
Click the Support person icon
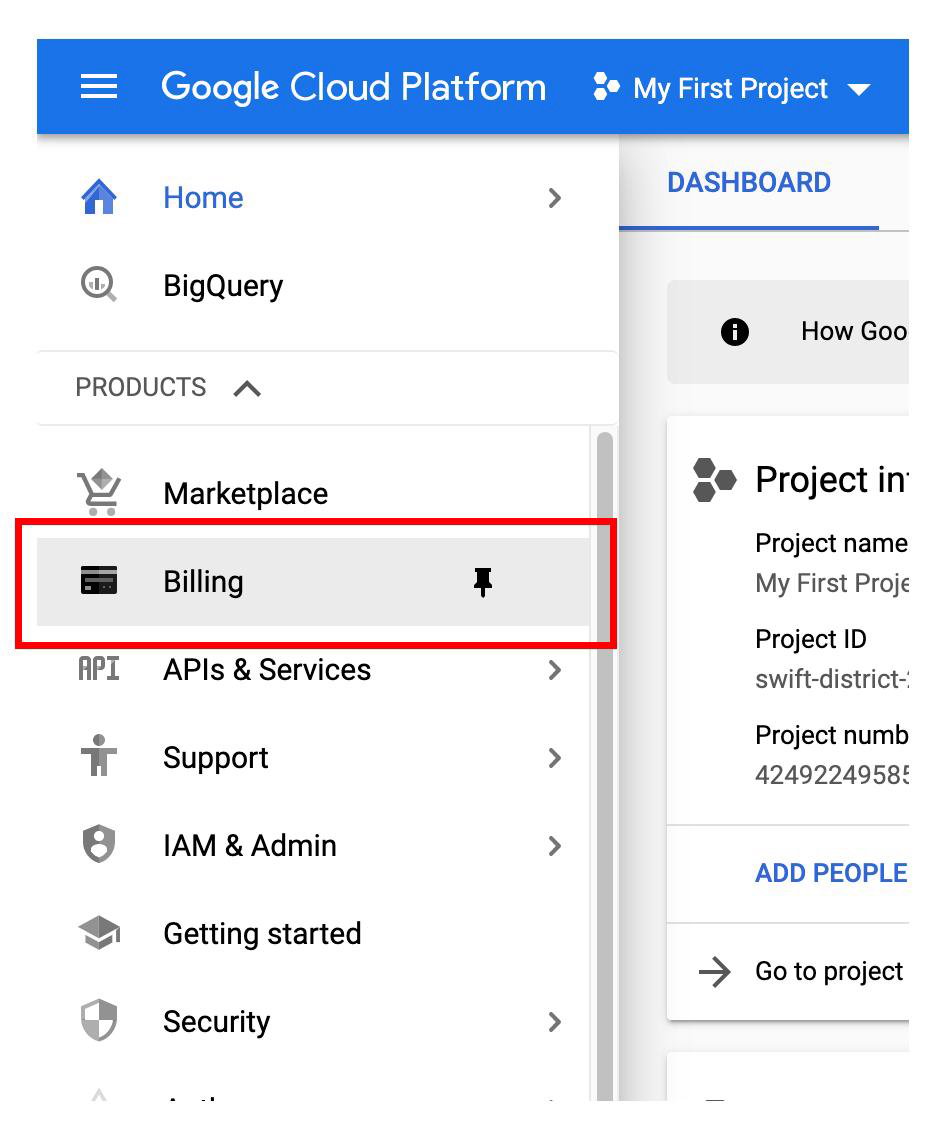tap(99, 756)
